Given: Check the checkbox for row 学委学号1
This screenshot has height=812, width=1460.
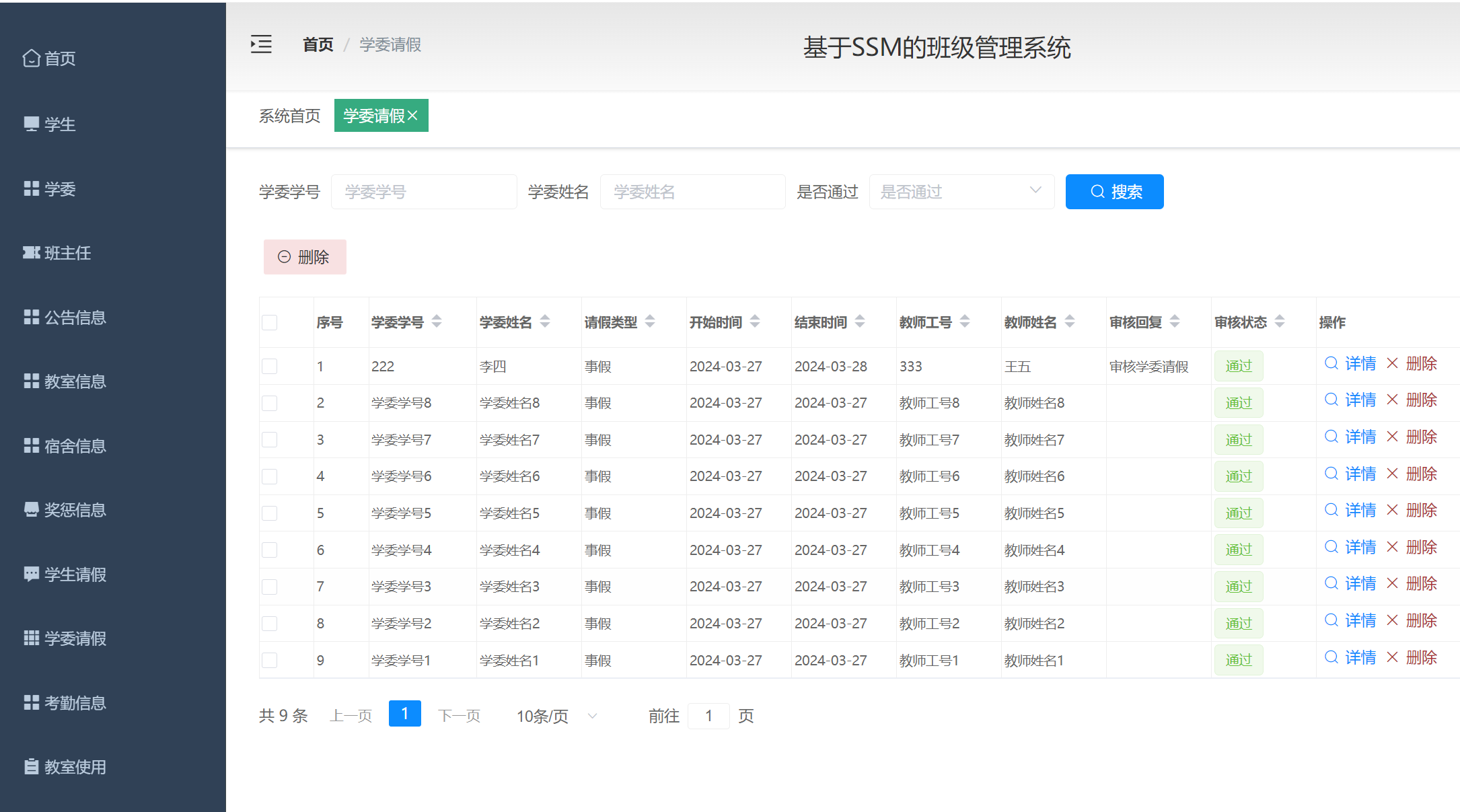Looking at the screenshot, I should coord(270,660).
